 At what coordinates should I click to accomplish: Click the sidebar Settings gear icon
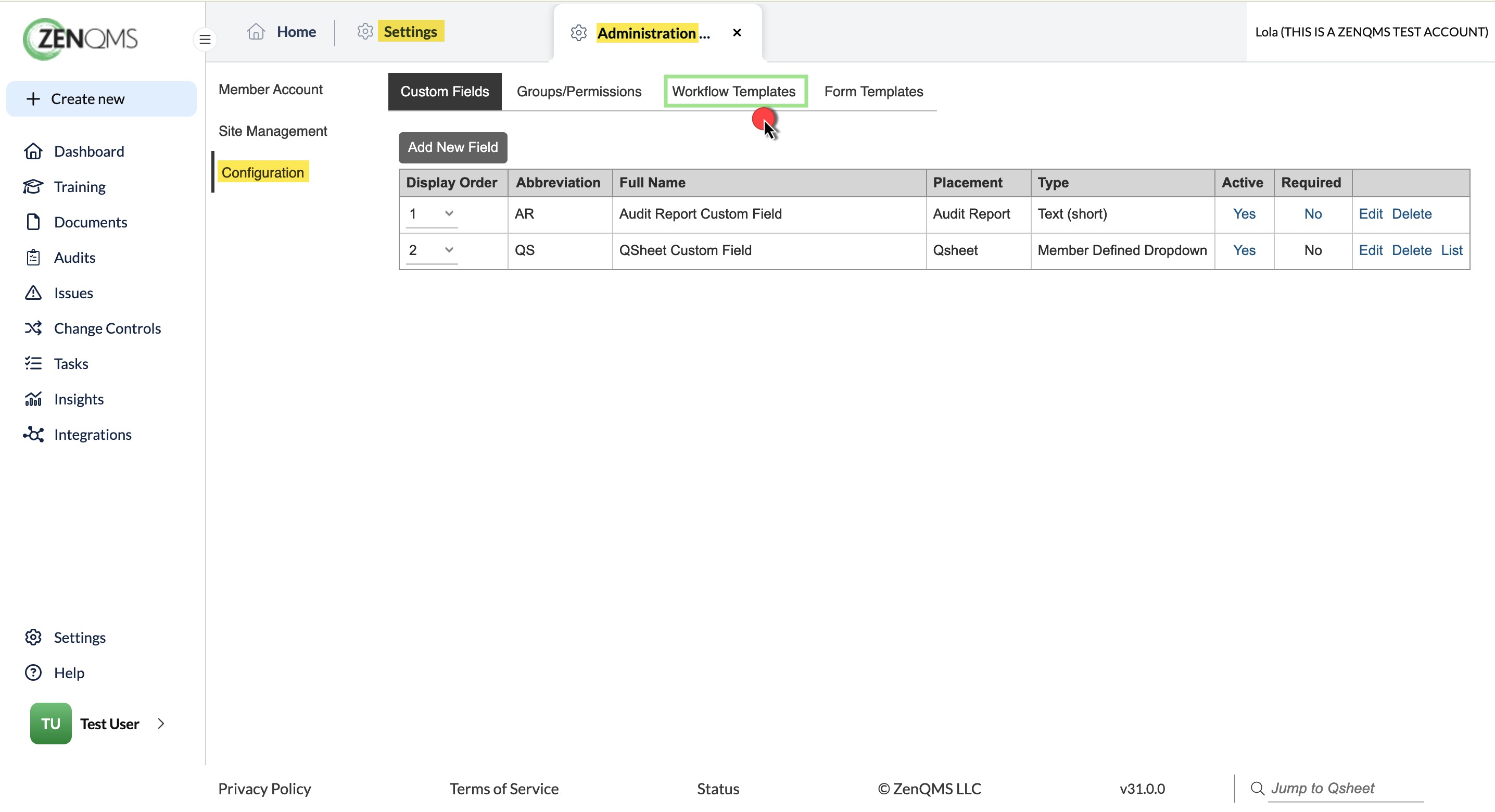pos(33,637)
